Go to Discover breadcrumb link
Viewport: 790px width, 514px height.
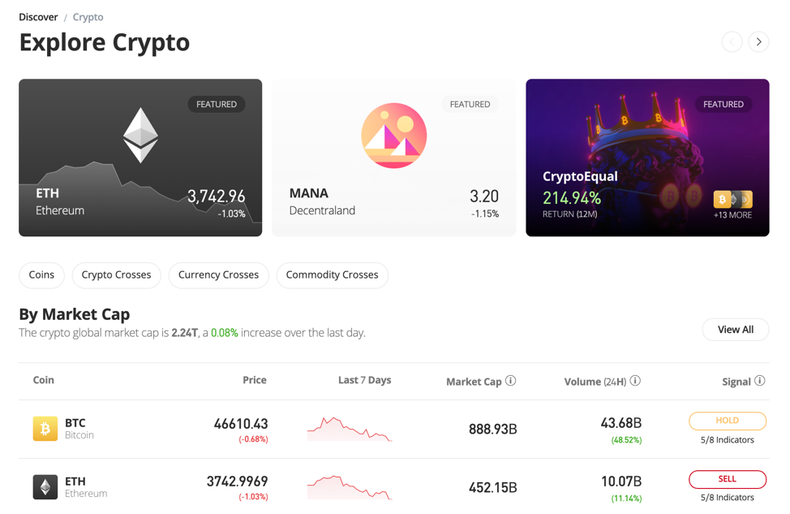pos(38,17)
